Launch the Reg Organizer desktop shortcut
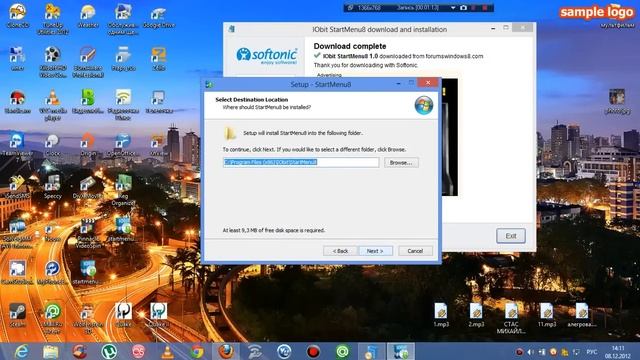Screen dimensions: 640x360 pyautogui.click(x=123, y=190)
